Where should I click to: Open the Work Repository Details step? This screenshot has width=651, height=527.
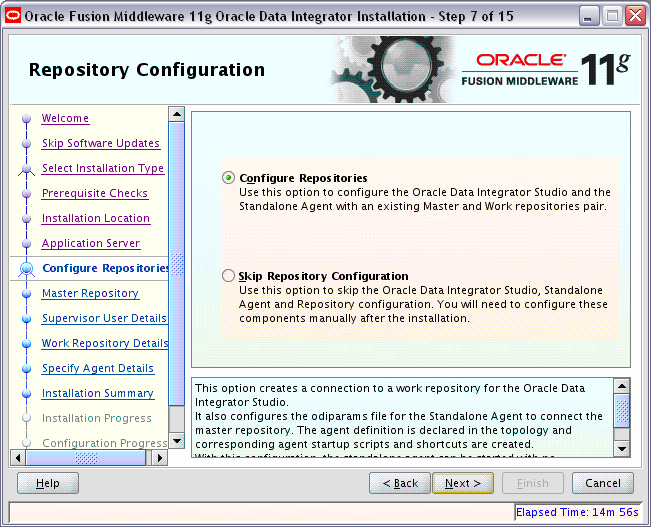pyautogui.click(x=105, y=343)
